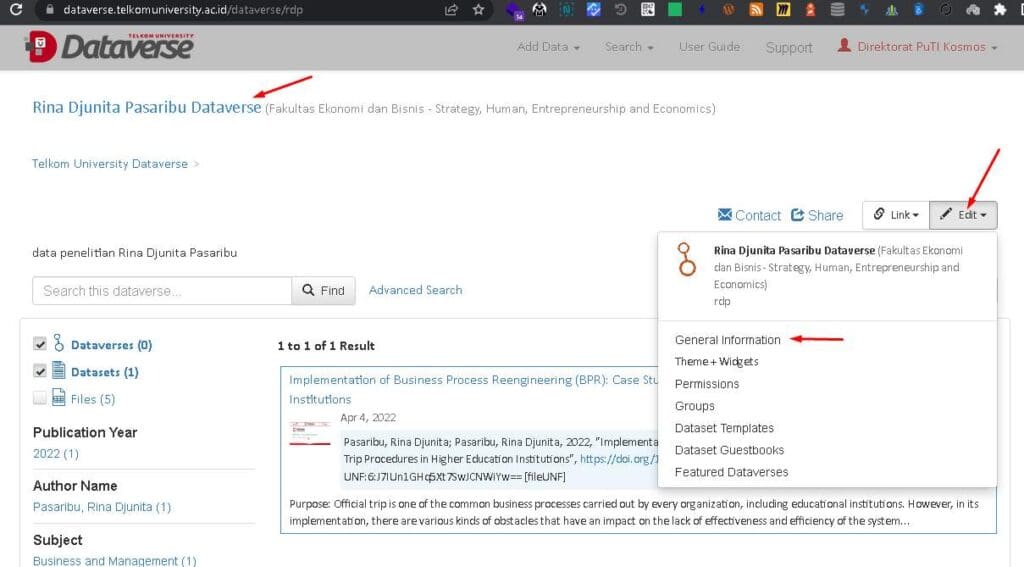Choose Groups in the Edit menu

click(x=694, y=406)
